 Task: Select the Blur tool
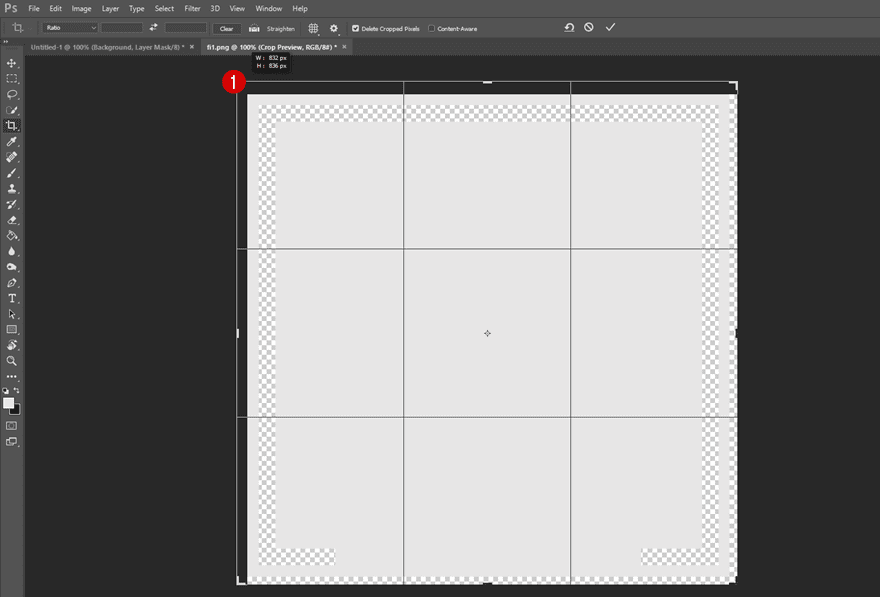11,251
